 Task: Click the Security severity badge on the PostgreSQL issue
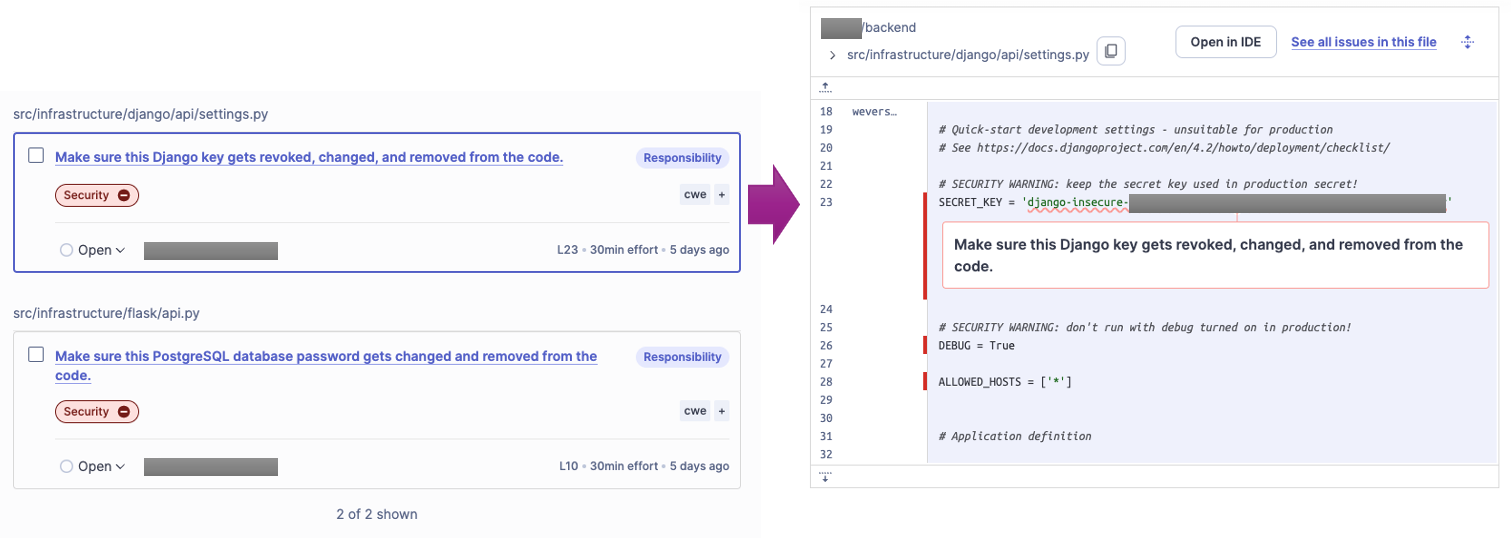[x=97, y=411]
